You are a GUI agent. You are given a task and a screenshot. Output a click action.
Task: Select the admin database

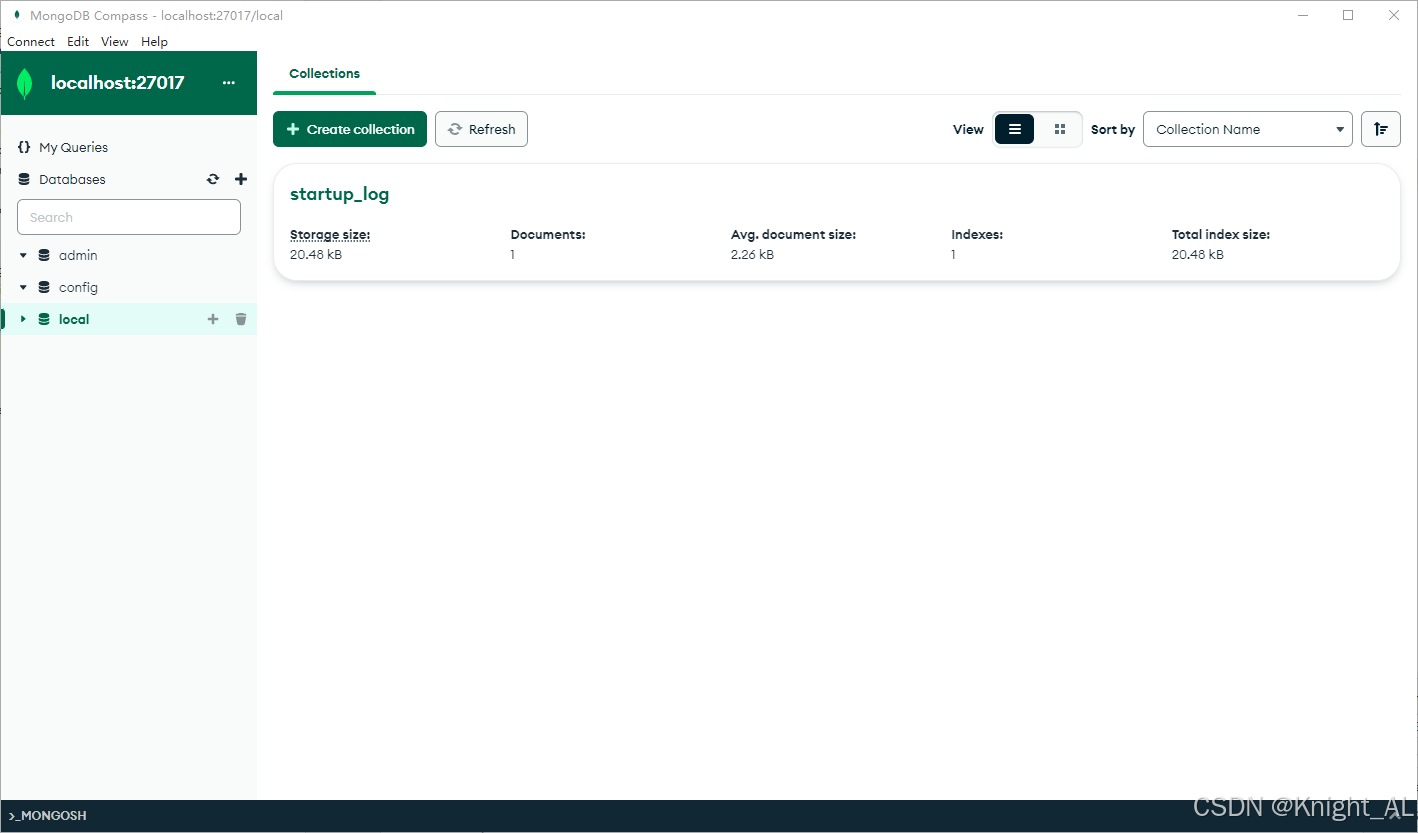pyautogui.click(x=78, y=255)
